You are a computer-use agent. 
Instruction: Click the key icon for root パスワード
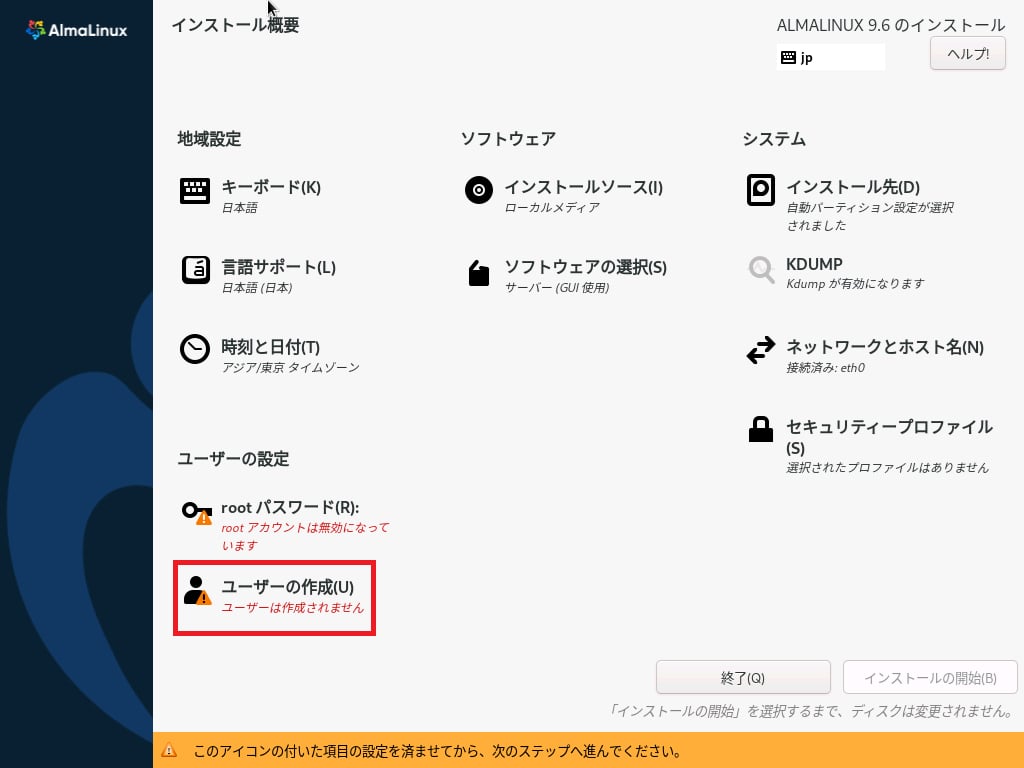pyautogui.click(x=196, y=513)
